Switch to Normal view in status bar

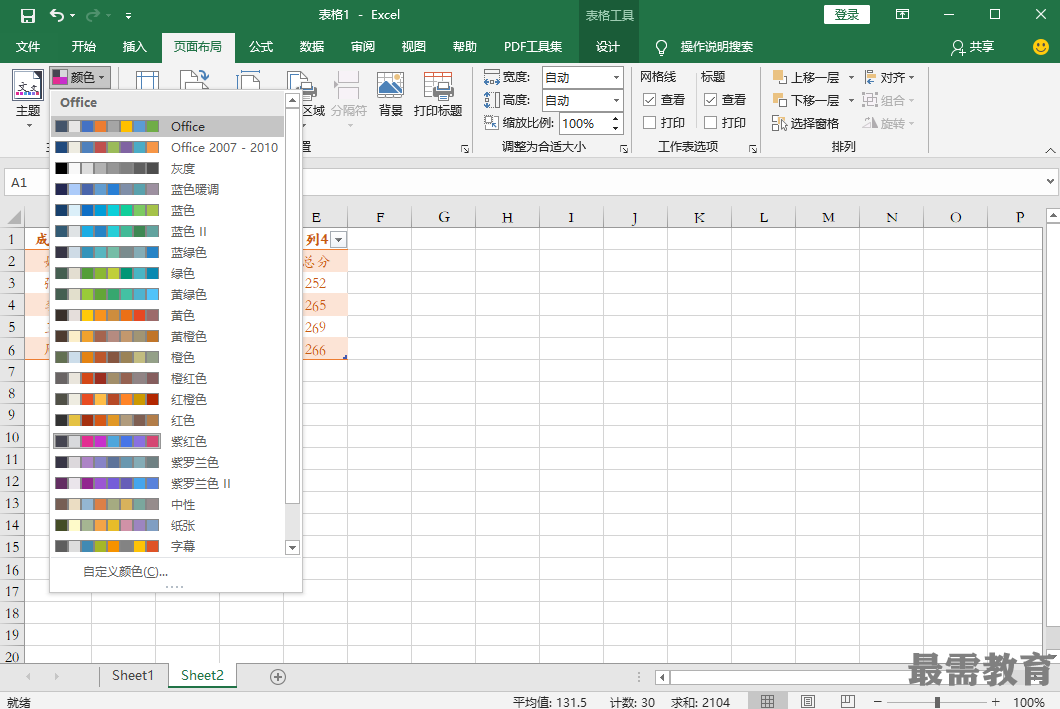click(767, 702)
